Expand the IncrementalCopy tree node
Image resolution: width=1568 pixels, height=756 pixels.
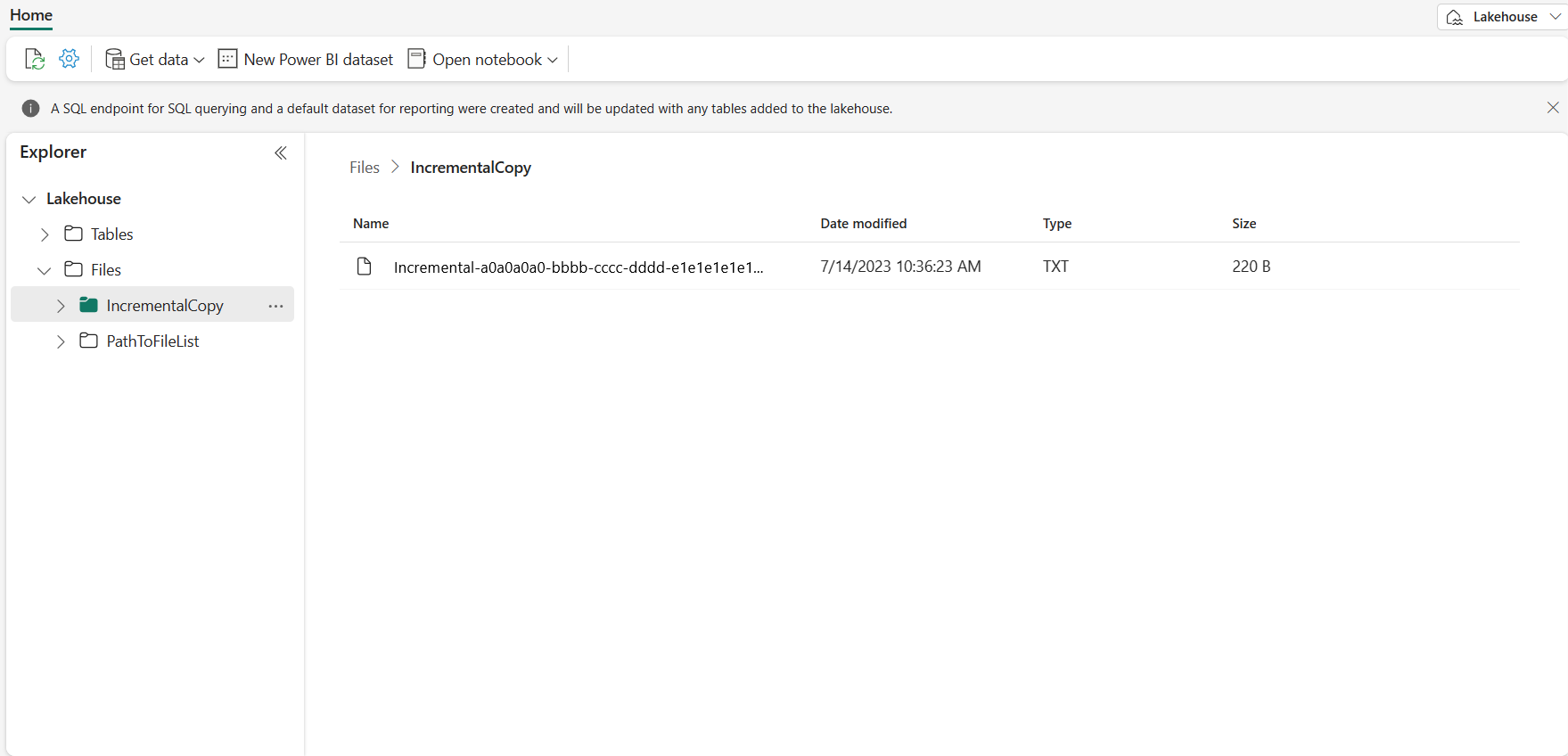60,306
